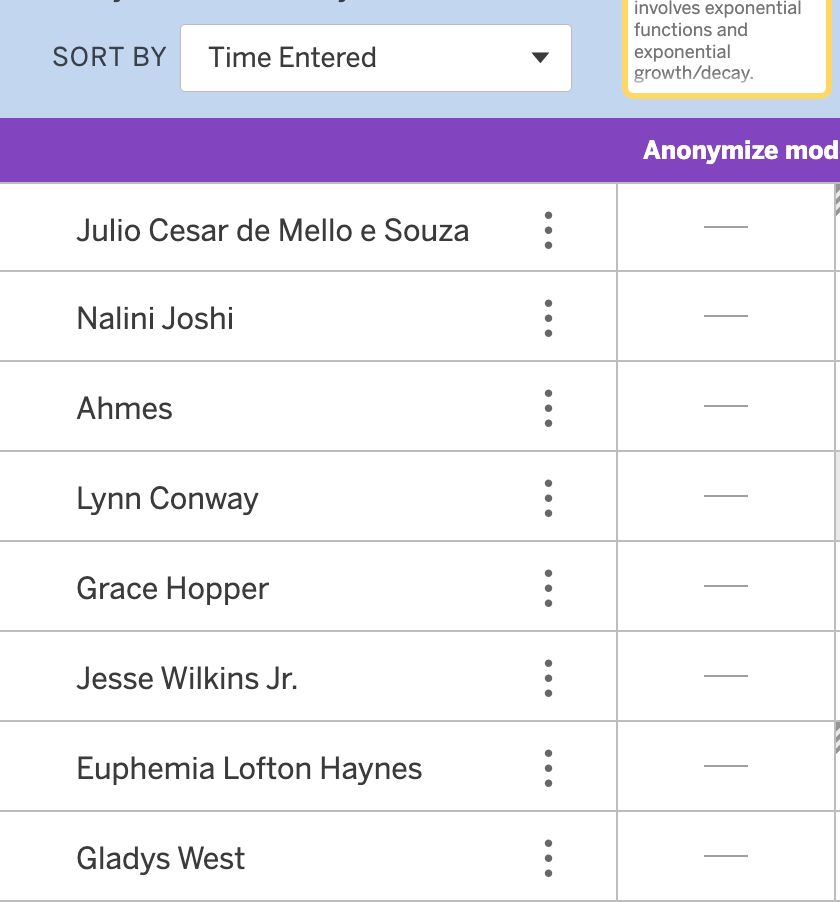Open Jesse Wilkins Jr. options menu

[x=548, y=678]
